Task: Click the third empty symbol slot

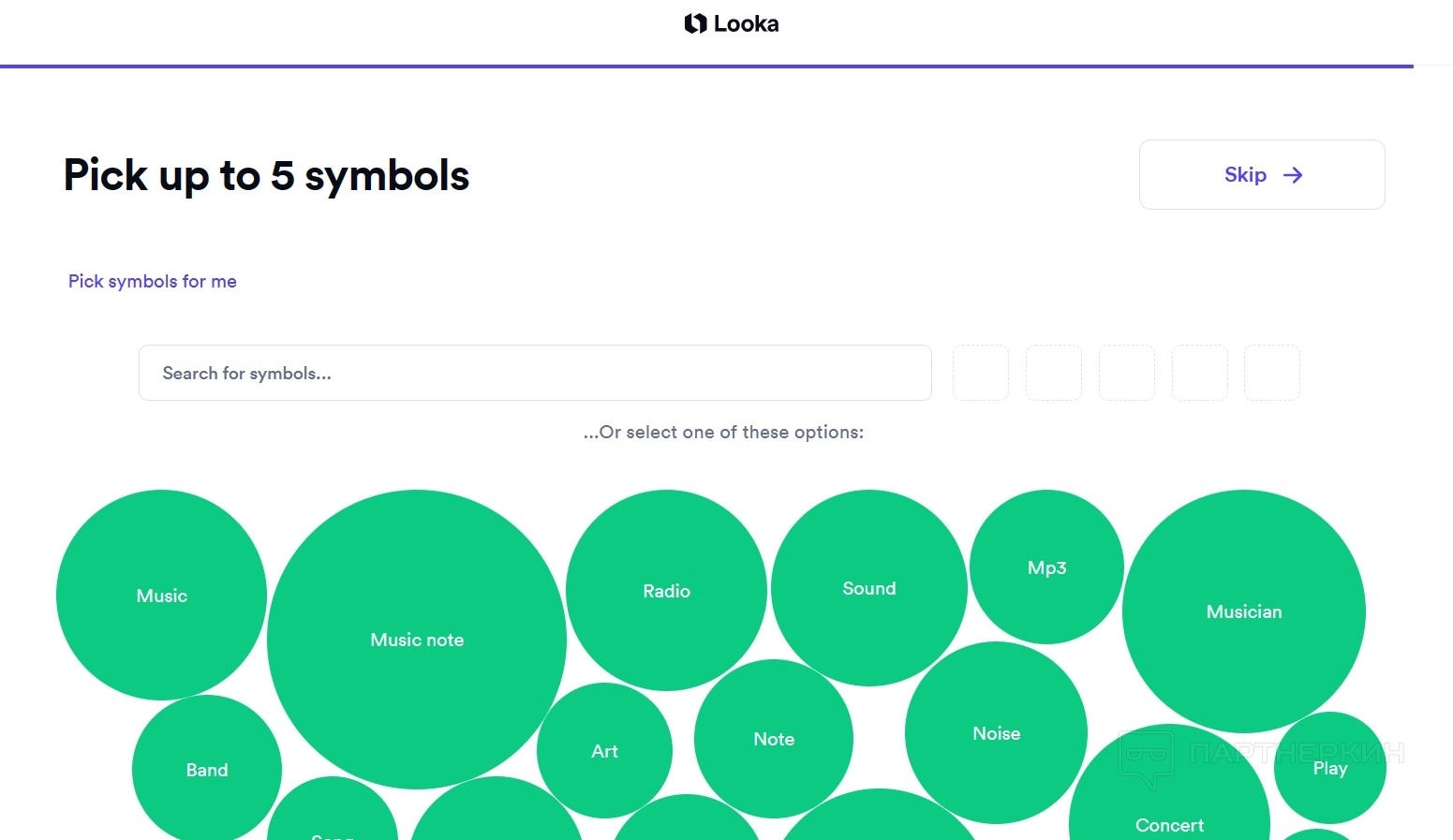Action: (1126, 373)
